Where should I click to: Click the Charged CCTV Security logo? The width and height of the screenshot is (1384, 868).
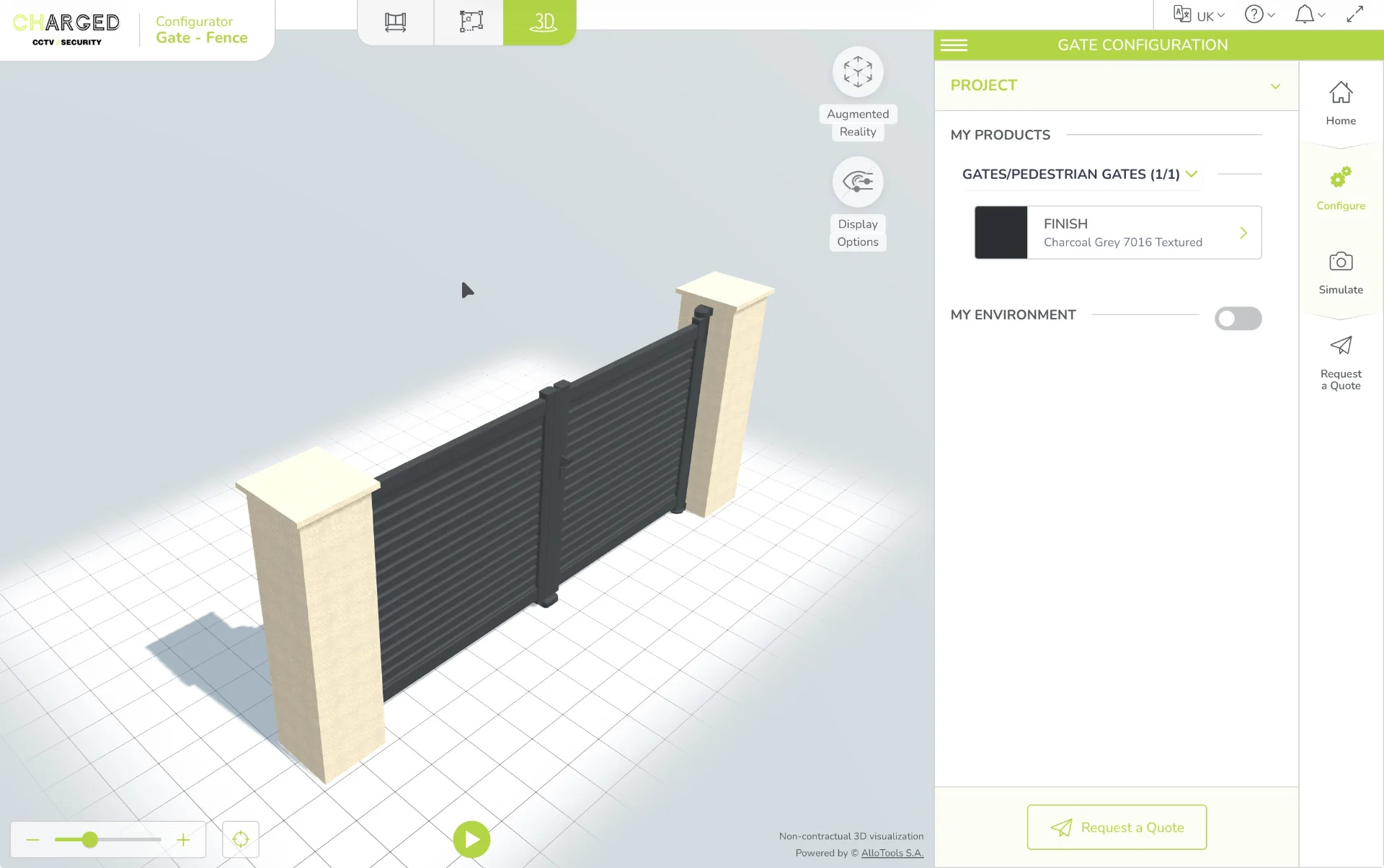[66, 29]
